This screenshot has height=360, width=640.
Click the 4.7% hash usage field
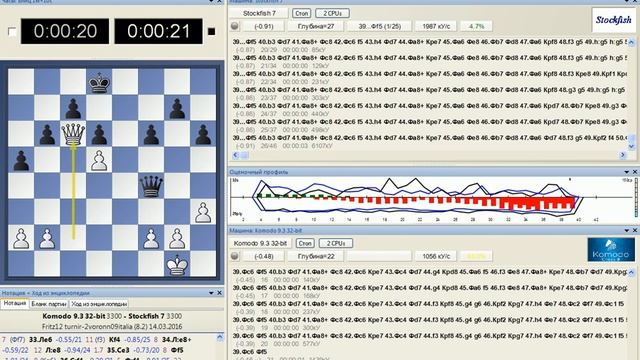(x=476, y=26)
